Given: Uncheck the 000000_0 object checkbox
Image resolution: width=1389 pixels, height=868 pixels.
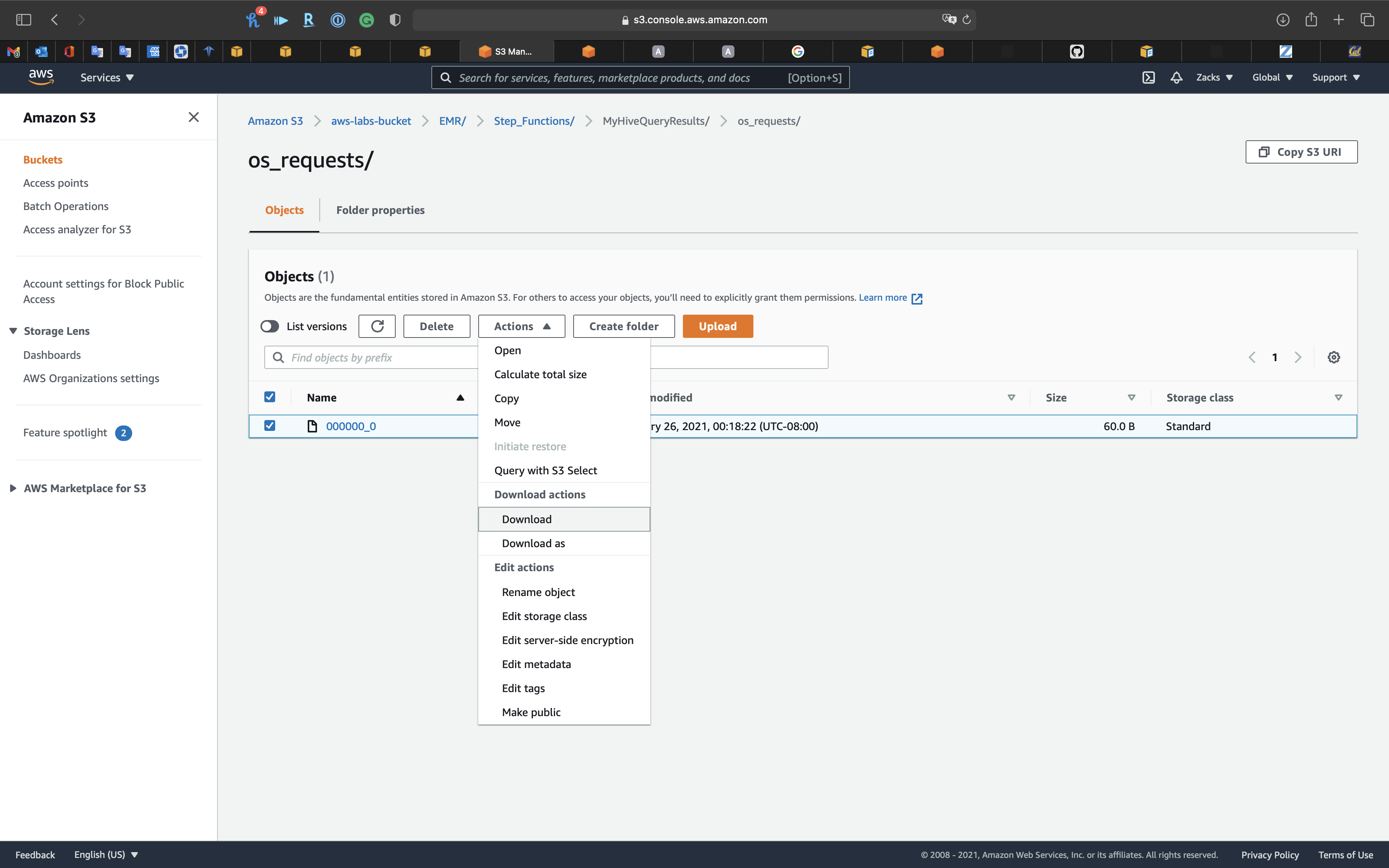Looking at the screenshot, I should pyautogui.click(x=270, y=426).
